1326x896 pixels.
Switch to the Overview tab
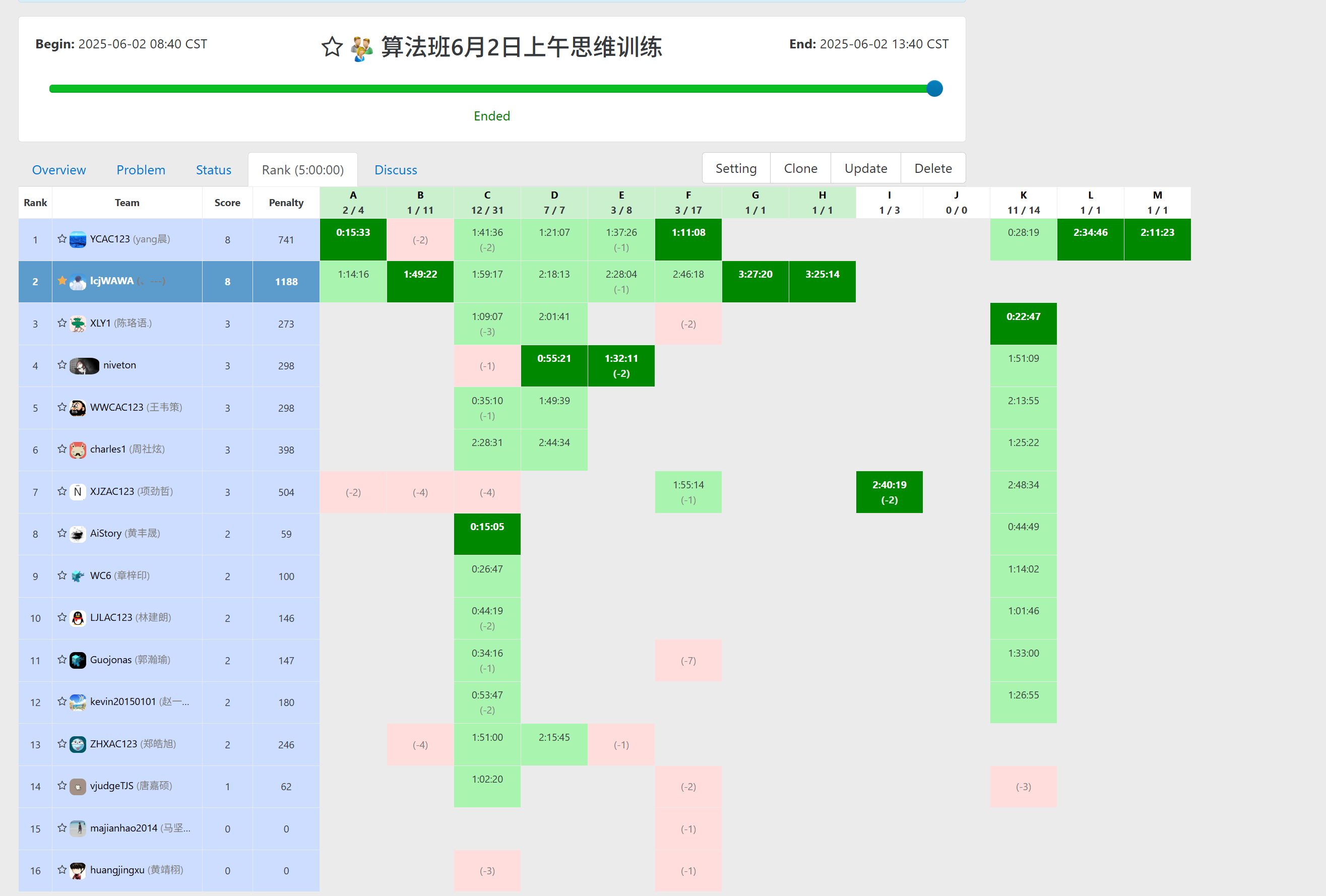[x=59, y=170]
